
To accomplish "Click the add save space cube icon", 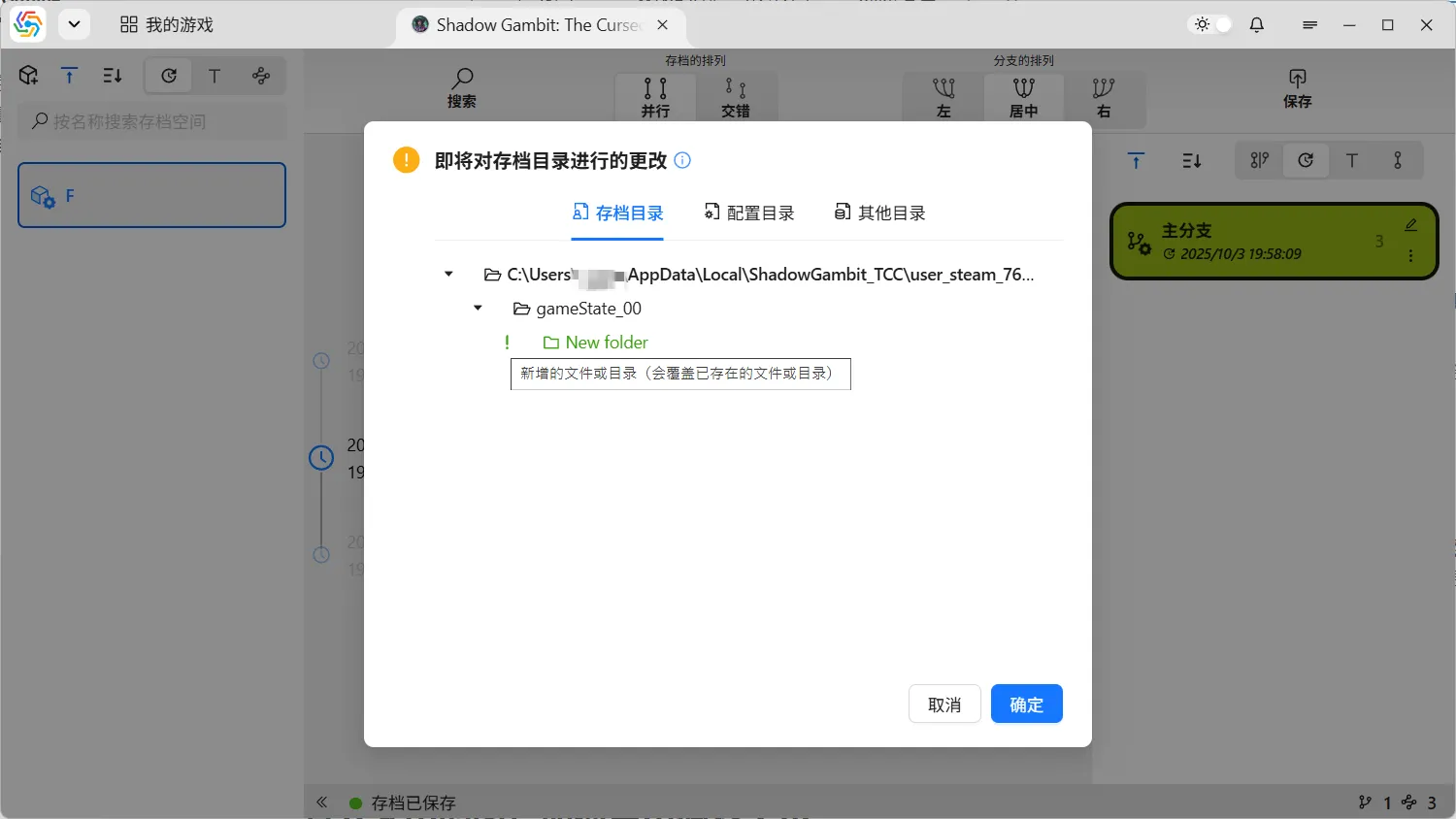I will click(28, 76).
